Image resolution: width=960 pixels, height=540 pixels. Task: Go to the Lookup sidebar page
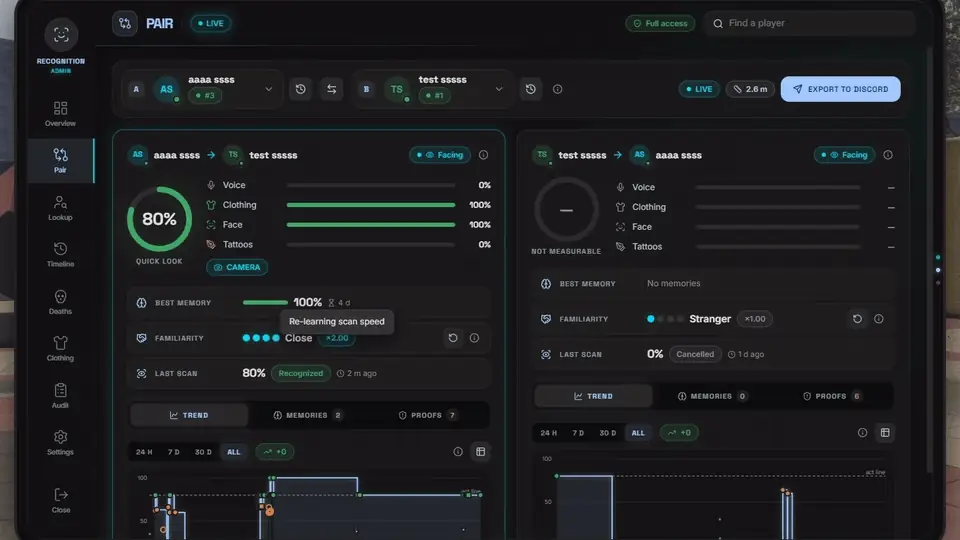[x=60, y=208]
